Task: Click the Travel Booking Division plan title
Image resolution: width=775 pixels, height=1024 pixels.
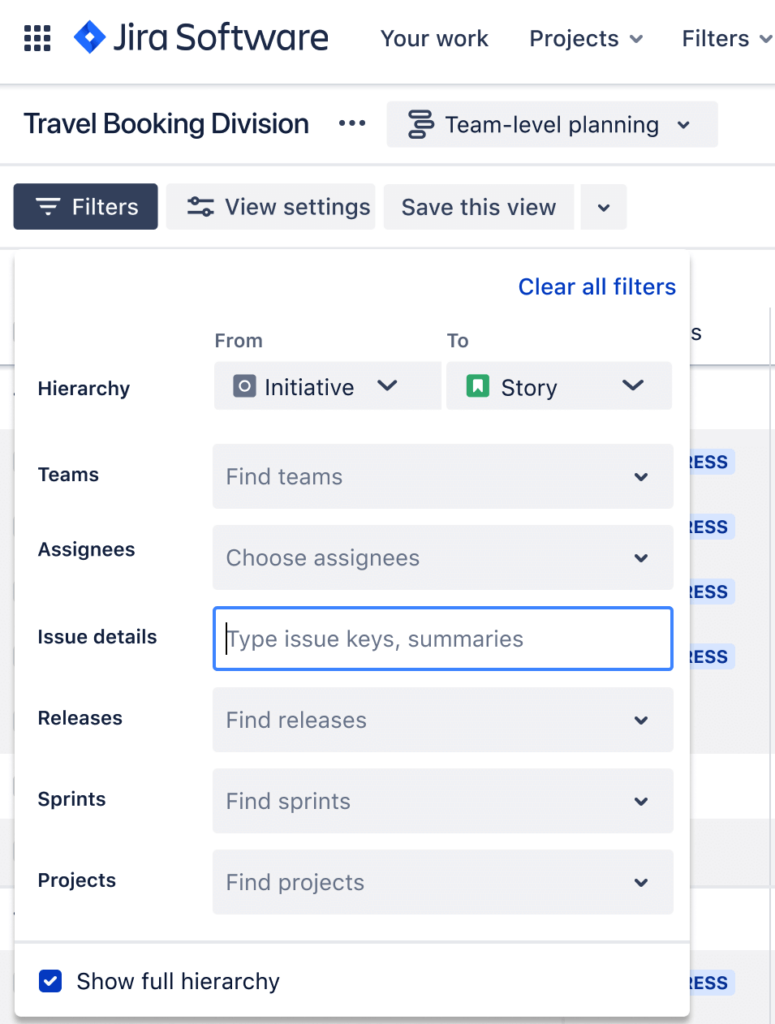Action: (x=166, y=123)
